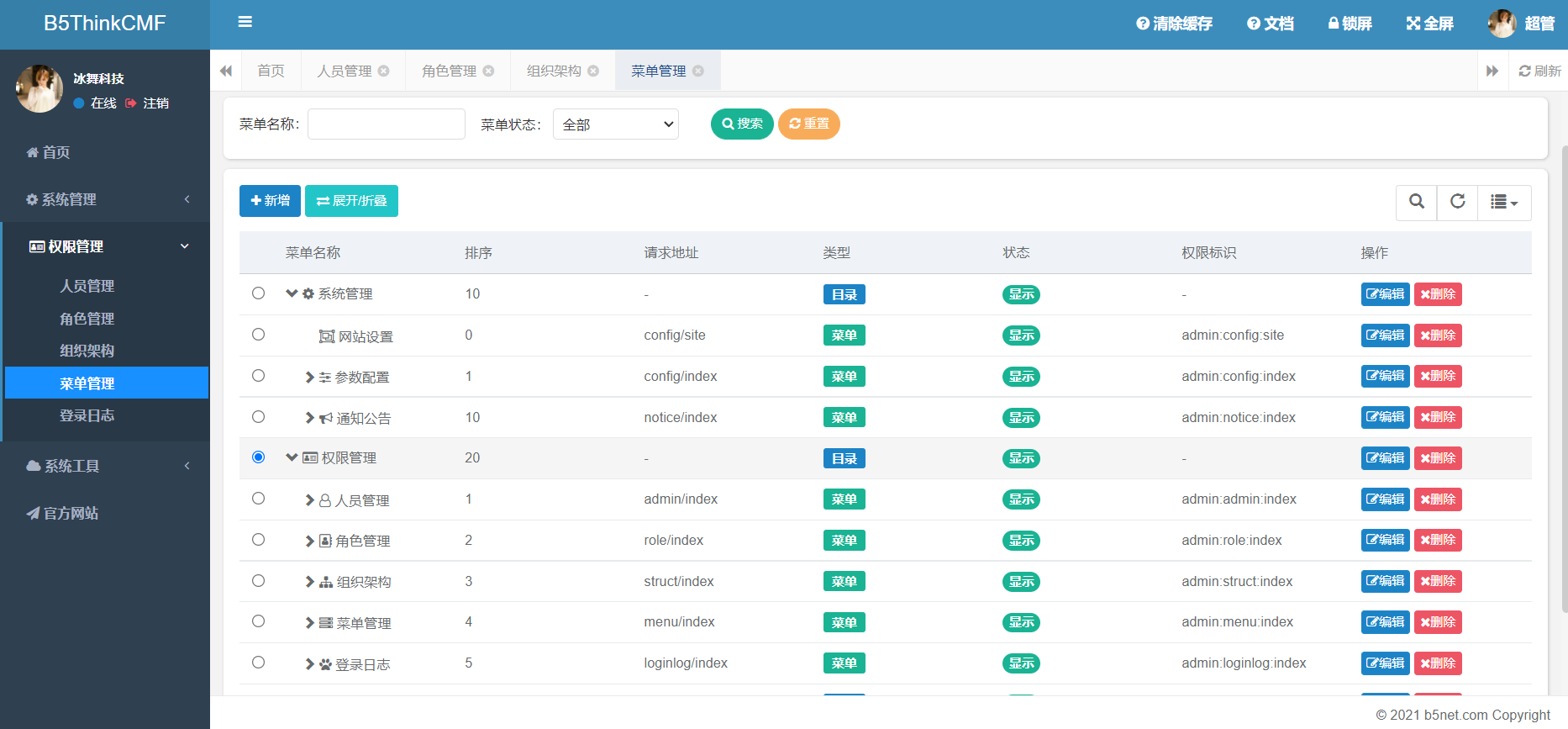This screenshot has width=1568, height=729.
Task: Collapse the 权限管理 sidebar menu
Action: point(105,246)
